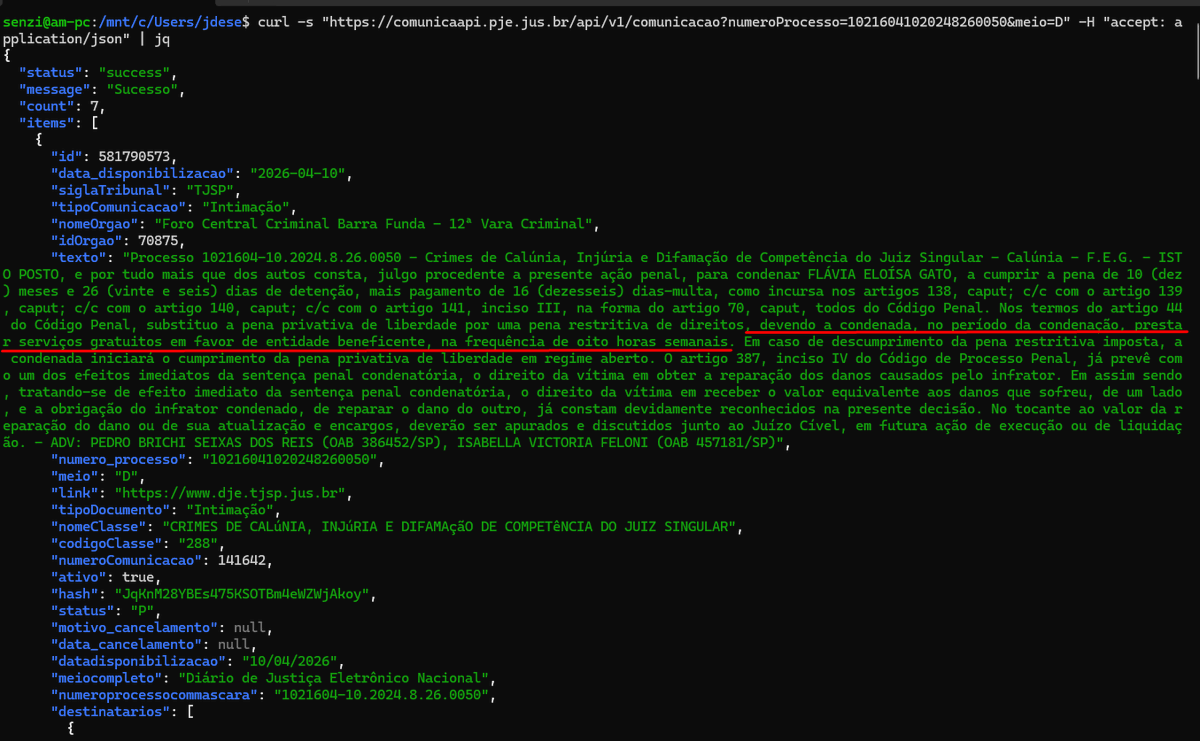1200x741 pixels.
Task: Click the "motivo_cancelamento": null line
Action: (159, 628)
